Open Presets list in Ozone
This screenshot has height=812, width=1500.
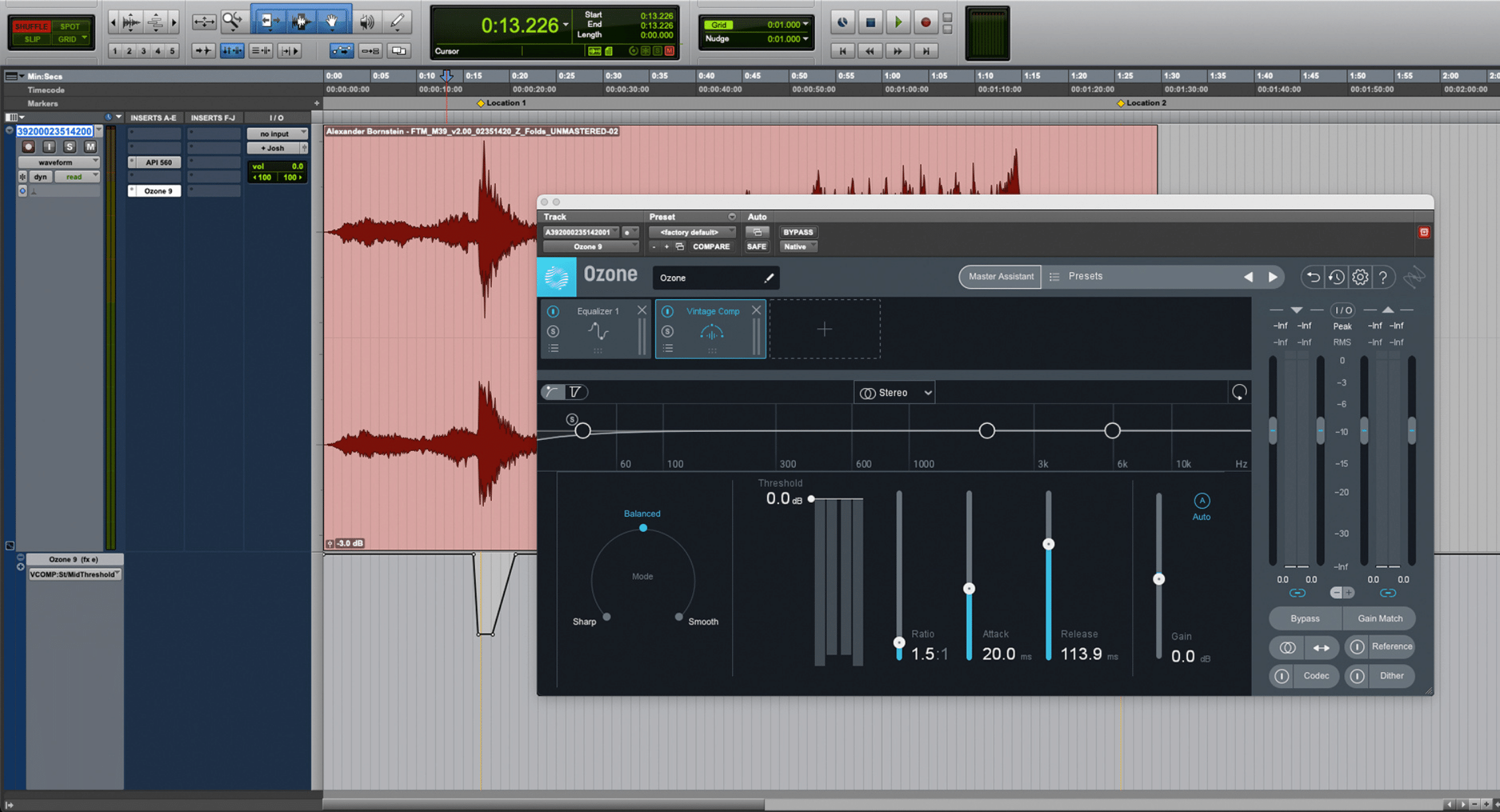coord(1086,277)
